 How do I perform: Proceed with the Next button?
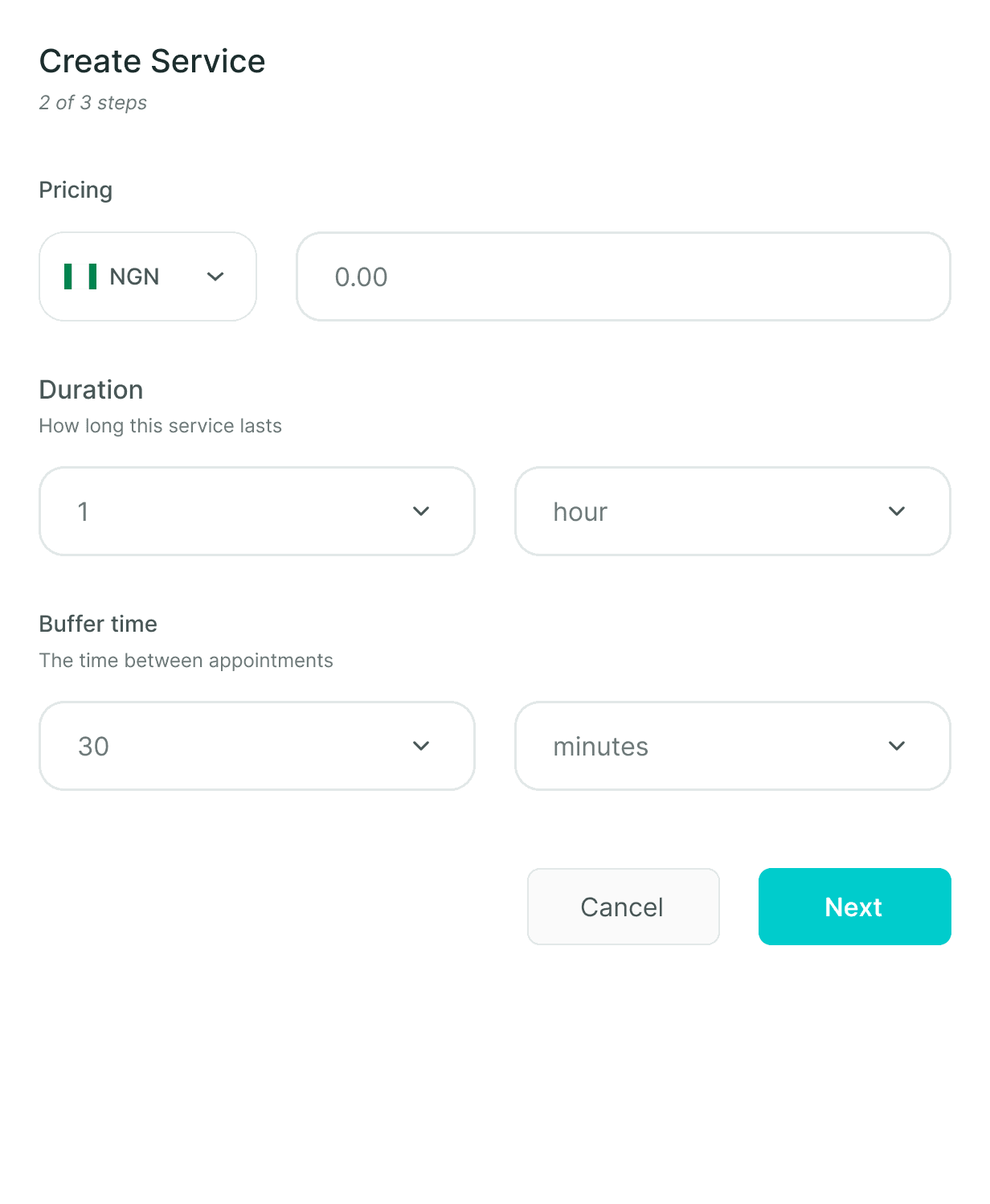pos(854,907)
